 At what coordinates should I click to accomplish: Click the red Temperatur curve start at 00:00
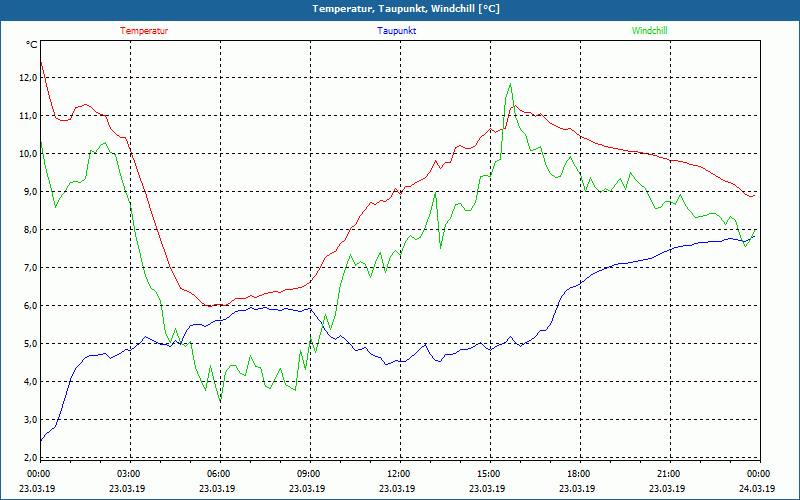[x=41, y=62]
